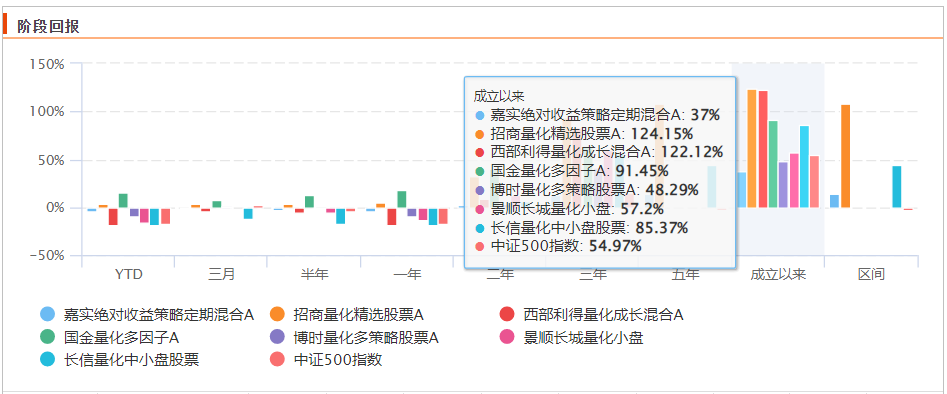Screen dimensions: 947x394
Task: Select the 三月 period label
Action: 222,274
